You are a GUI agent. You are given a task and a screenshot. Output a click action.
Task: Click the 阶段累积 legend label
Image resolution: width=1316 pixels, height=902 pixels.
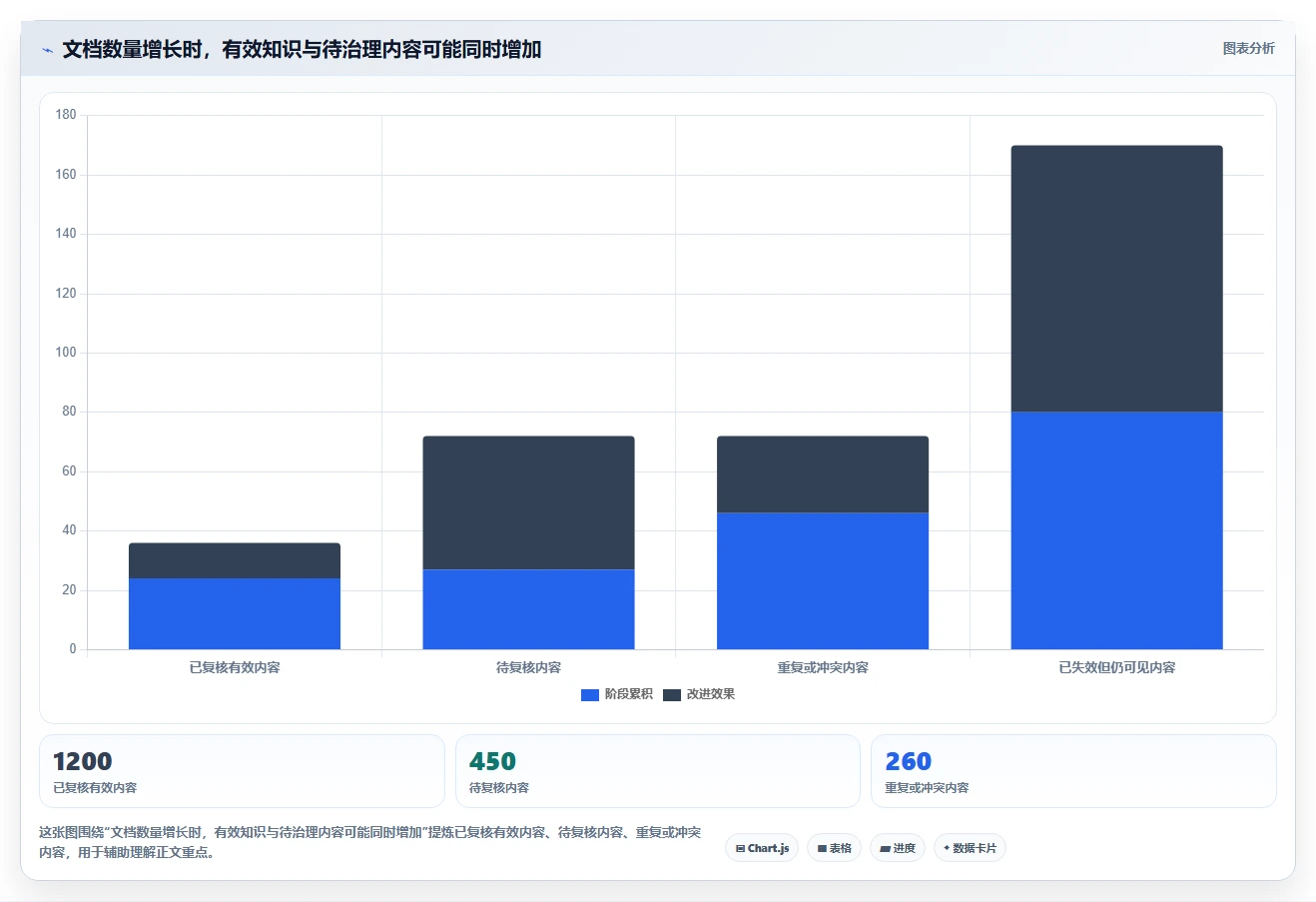click(x=629, y=694)
